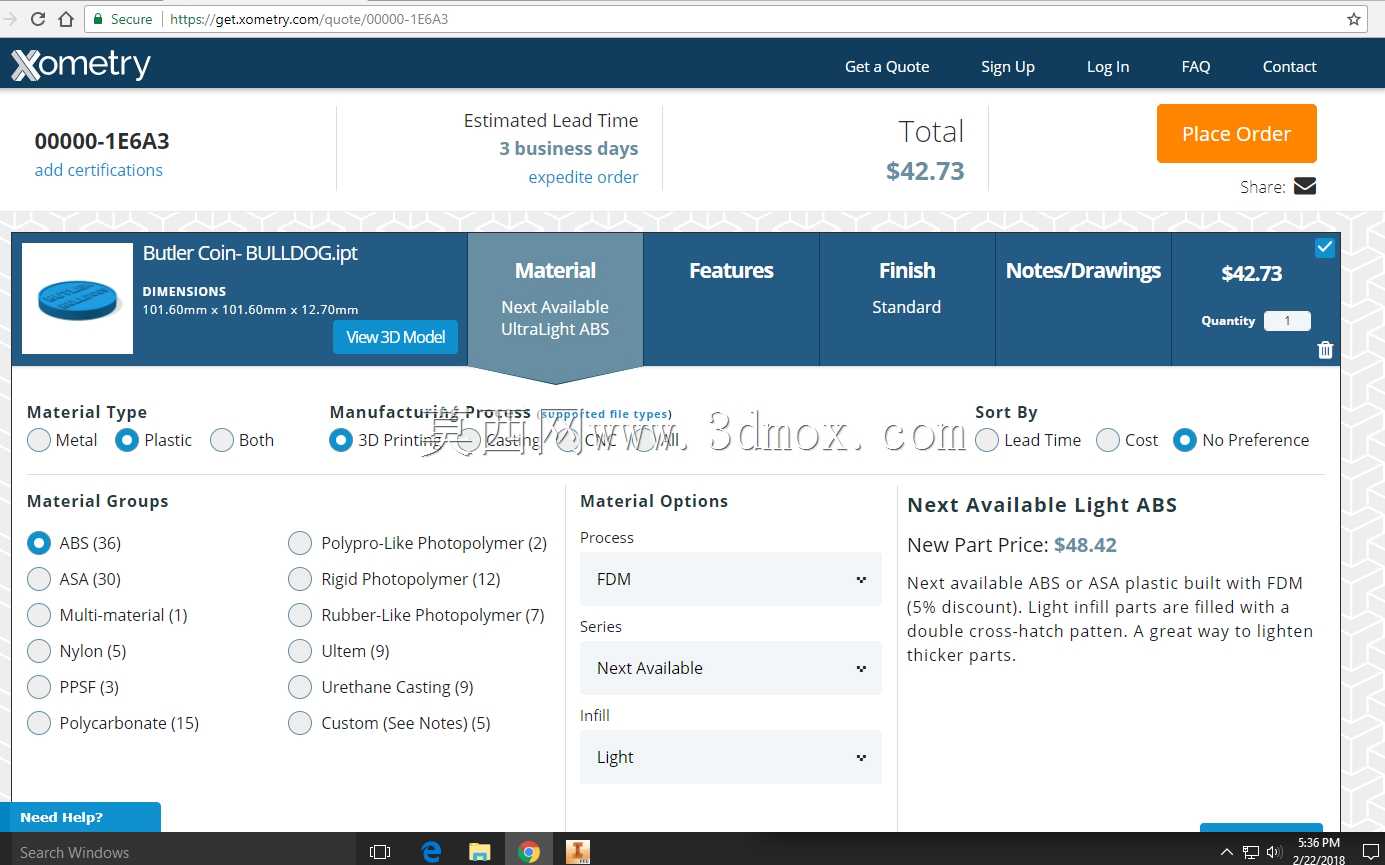Click the View 3D Model button
1385x865 pixels.
click(x=396, y=337)
